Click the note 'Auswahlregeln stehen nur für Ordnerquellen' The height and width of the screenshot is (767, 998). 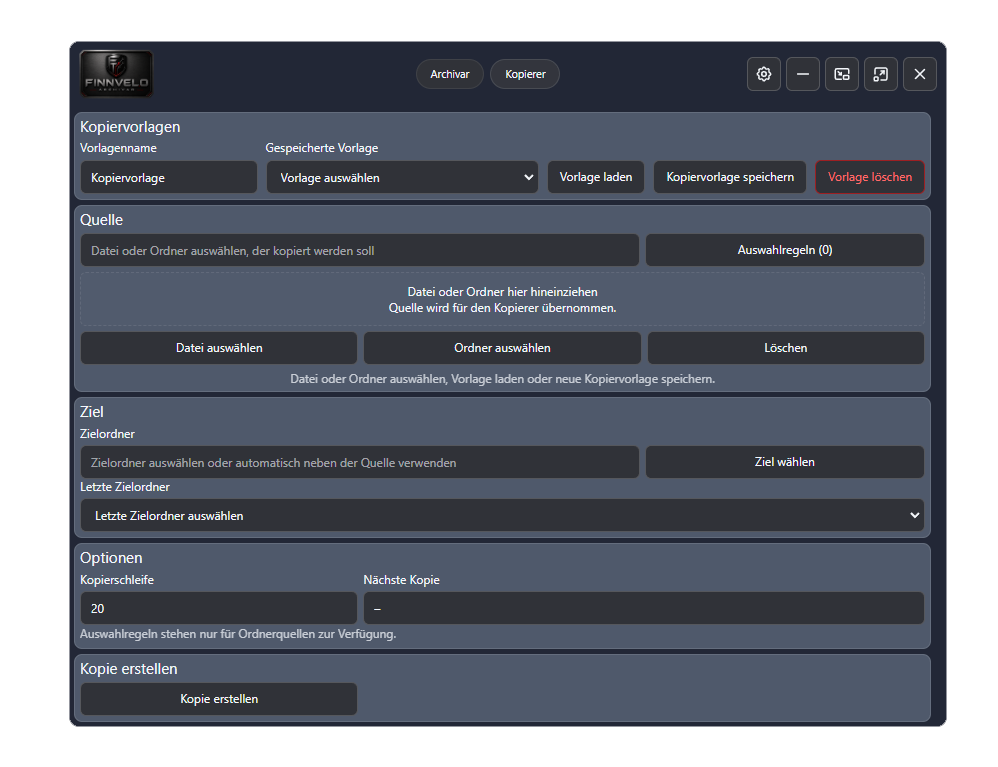(238, 634)
